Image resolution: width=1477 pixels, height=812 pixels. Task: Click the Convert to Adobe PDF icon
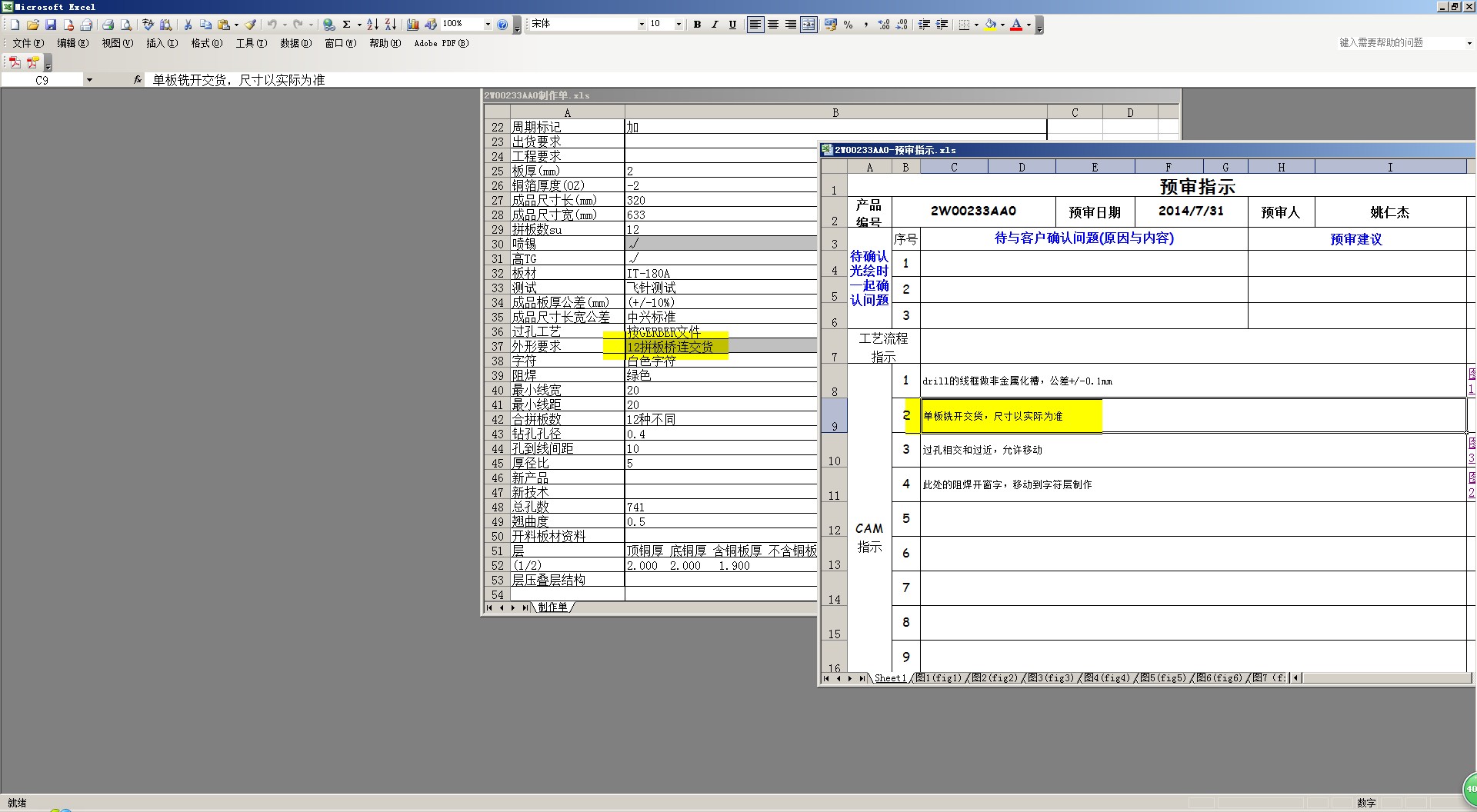pos(15,62)
